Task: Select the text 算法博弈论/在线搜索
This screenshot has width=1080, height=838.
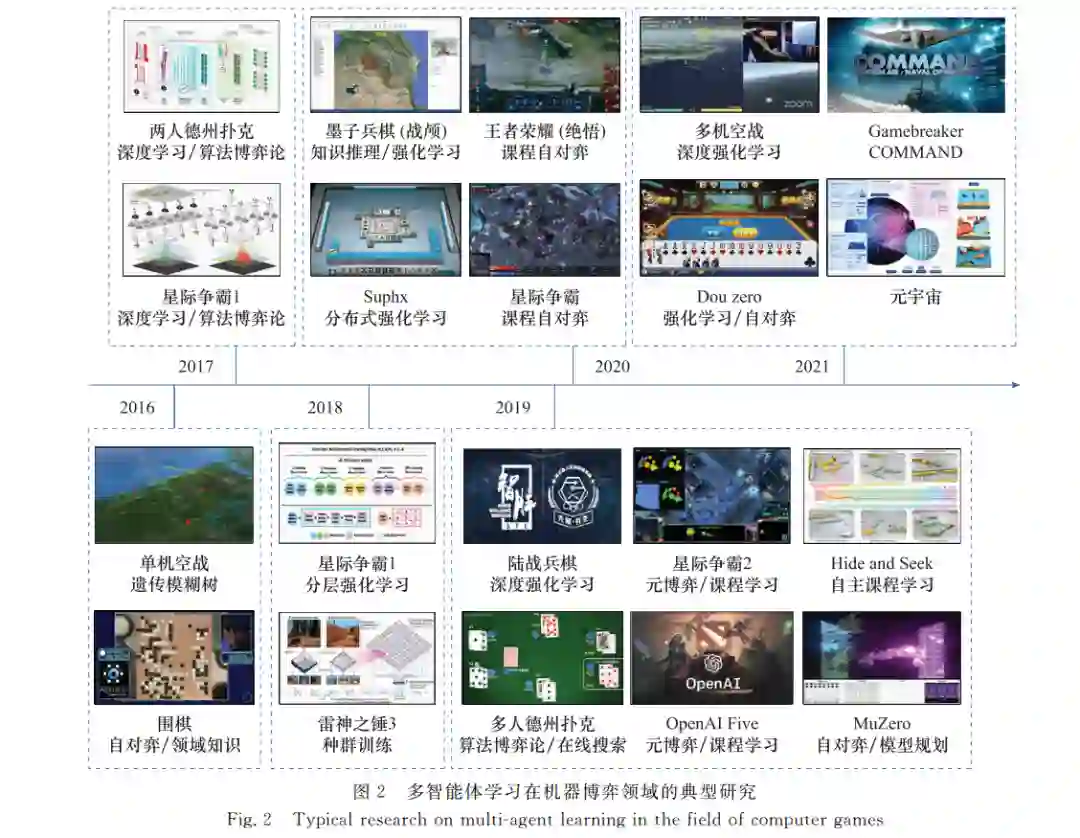Action: pyautogui.click(x=542, y=745)
